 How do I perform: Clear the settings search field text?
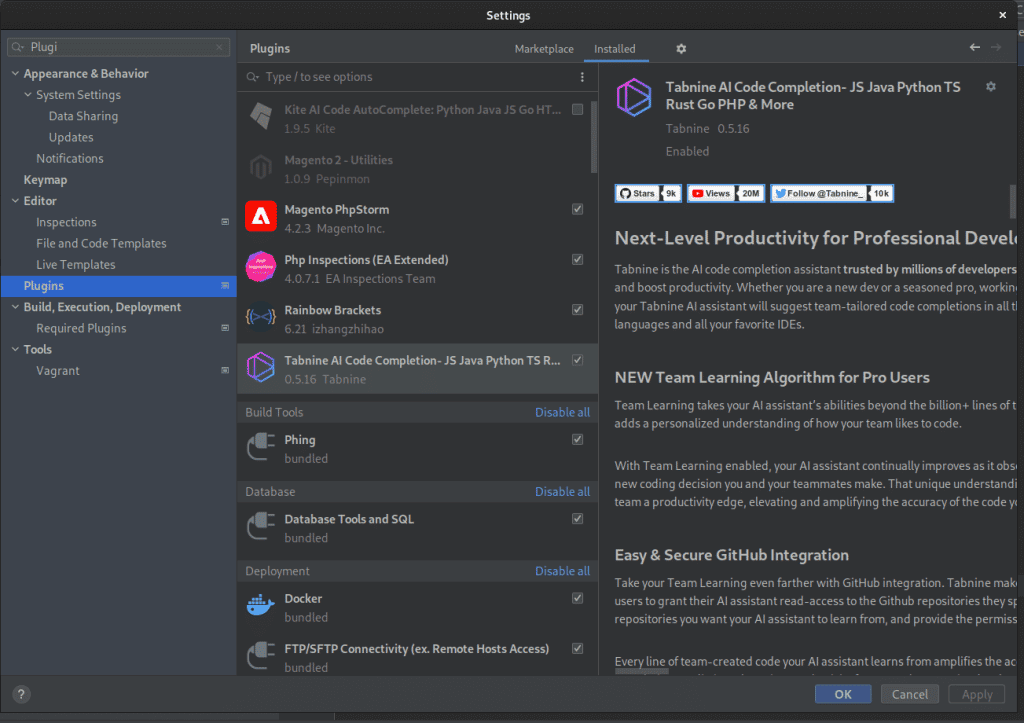click(219, 47)
